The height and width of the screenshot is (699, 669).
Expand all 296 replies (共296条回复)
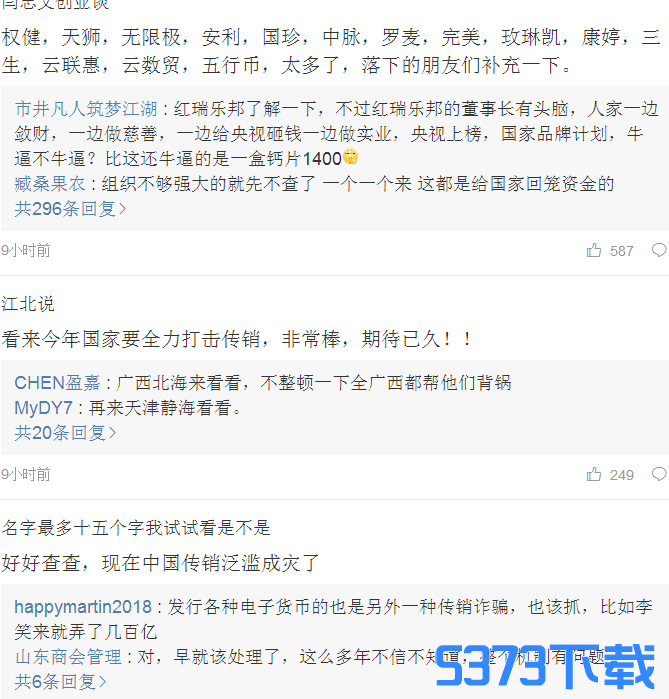point(70,209)
